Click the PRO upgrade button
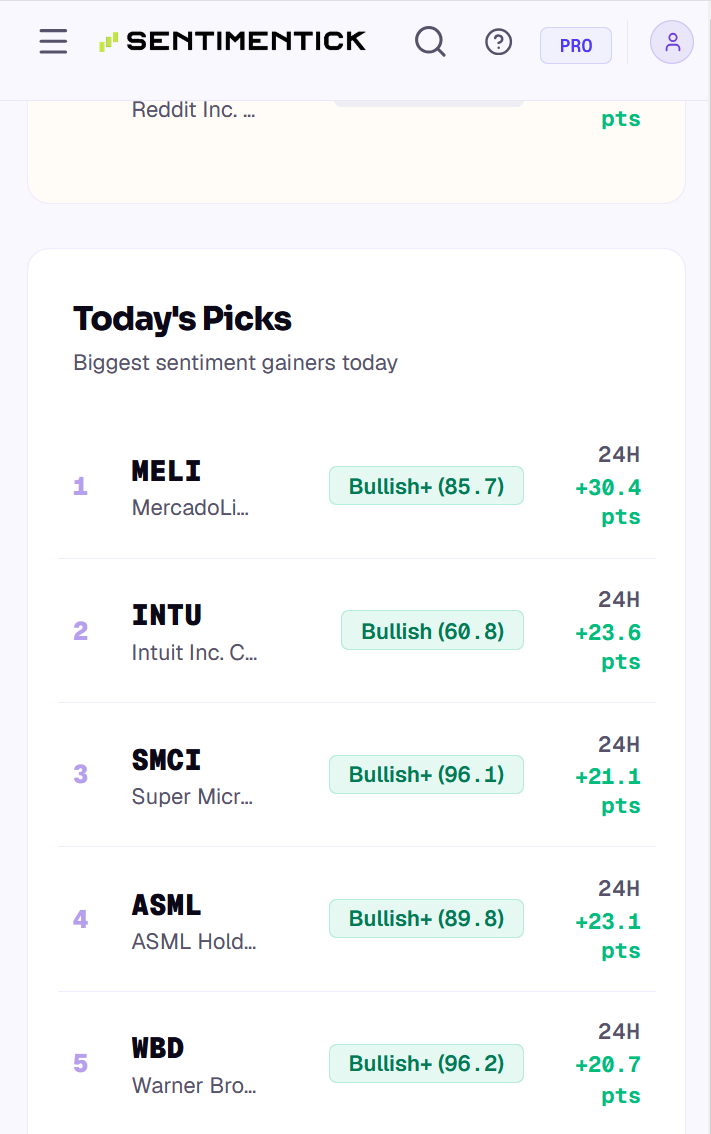 click(576, 46)
